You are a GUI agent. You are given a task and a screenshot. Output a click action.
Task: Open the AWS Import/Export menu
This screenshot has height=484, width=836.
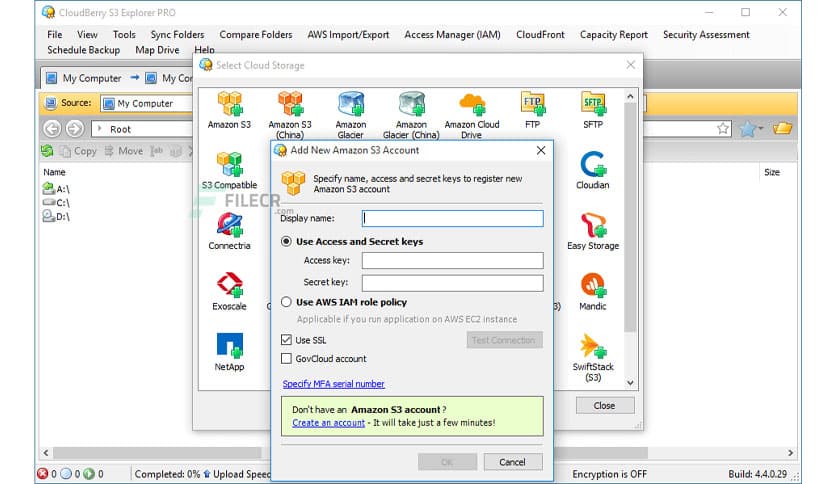pos(348,35)
